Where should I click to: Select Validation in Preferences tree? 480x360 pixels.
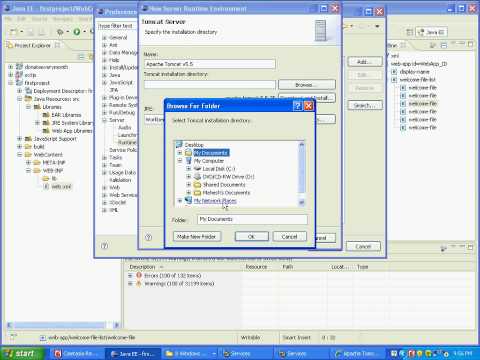coord(120,180)
